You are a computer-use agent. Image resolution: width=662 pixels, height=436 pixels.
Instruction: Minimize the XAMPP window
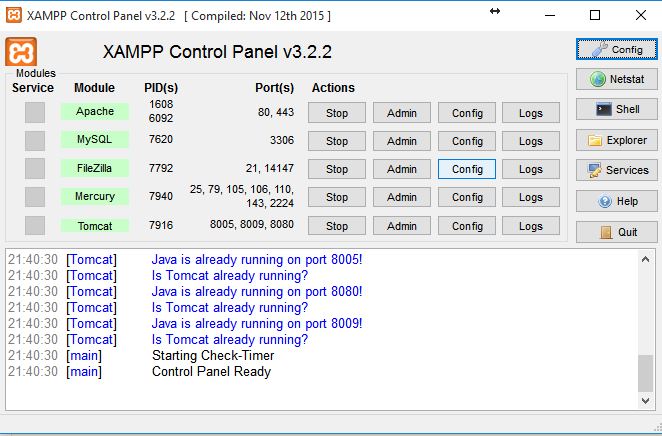pyautogui.click(x=550, y=15)
